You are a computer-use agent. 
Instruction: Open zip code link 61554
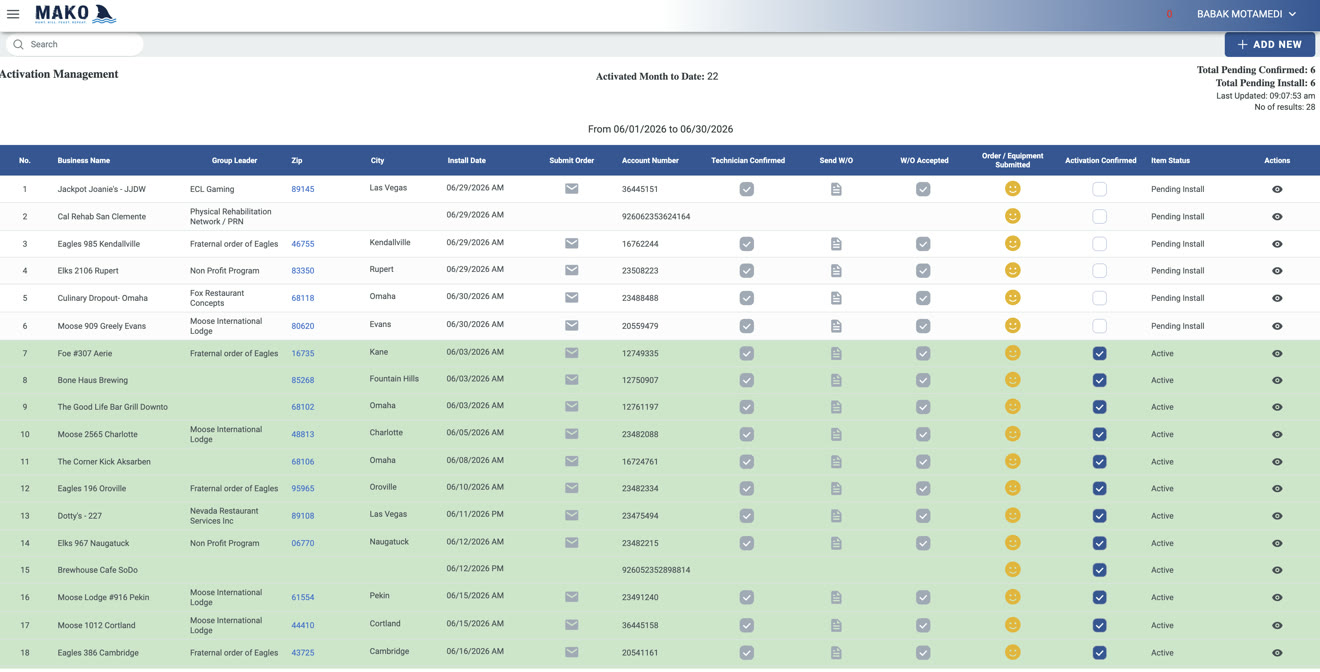(x=303, y=598)
